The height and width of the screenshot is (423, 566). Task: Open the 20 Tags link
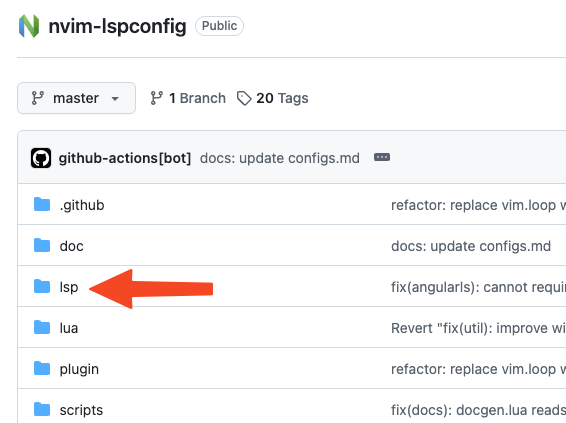pyautogui.click(x=273, y=98)
